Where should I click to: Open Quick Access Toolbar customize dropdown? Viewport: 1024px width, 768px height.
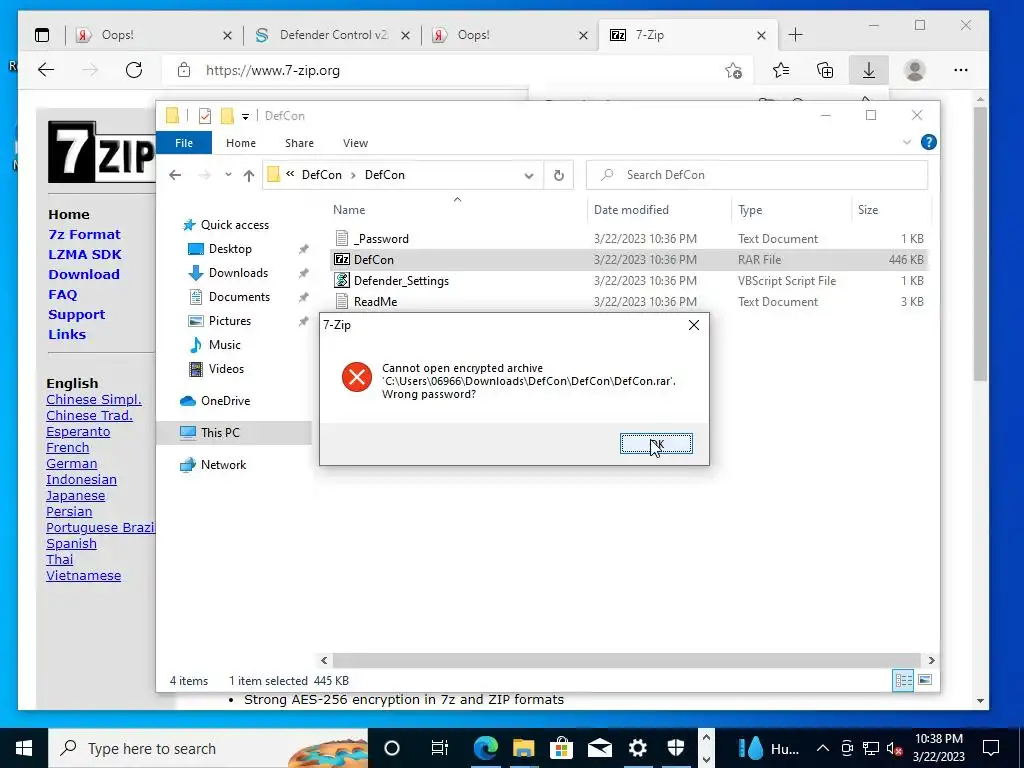point(246,116)
